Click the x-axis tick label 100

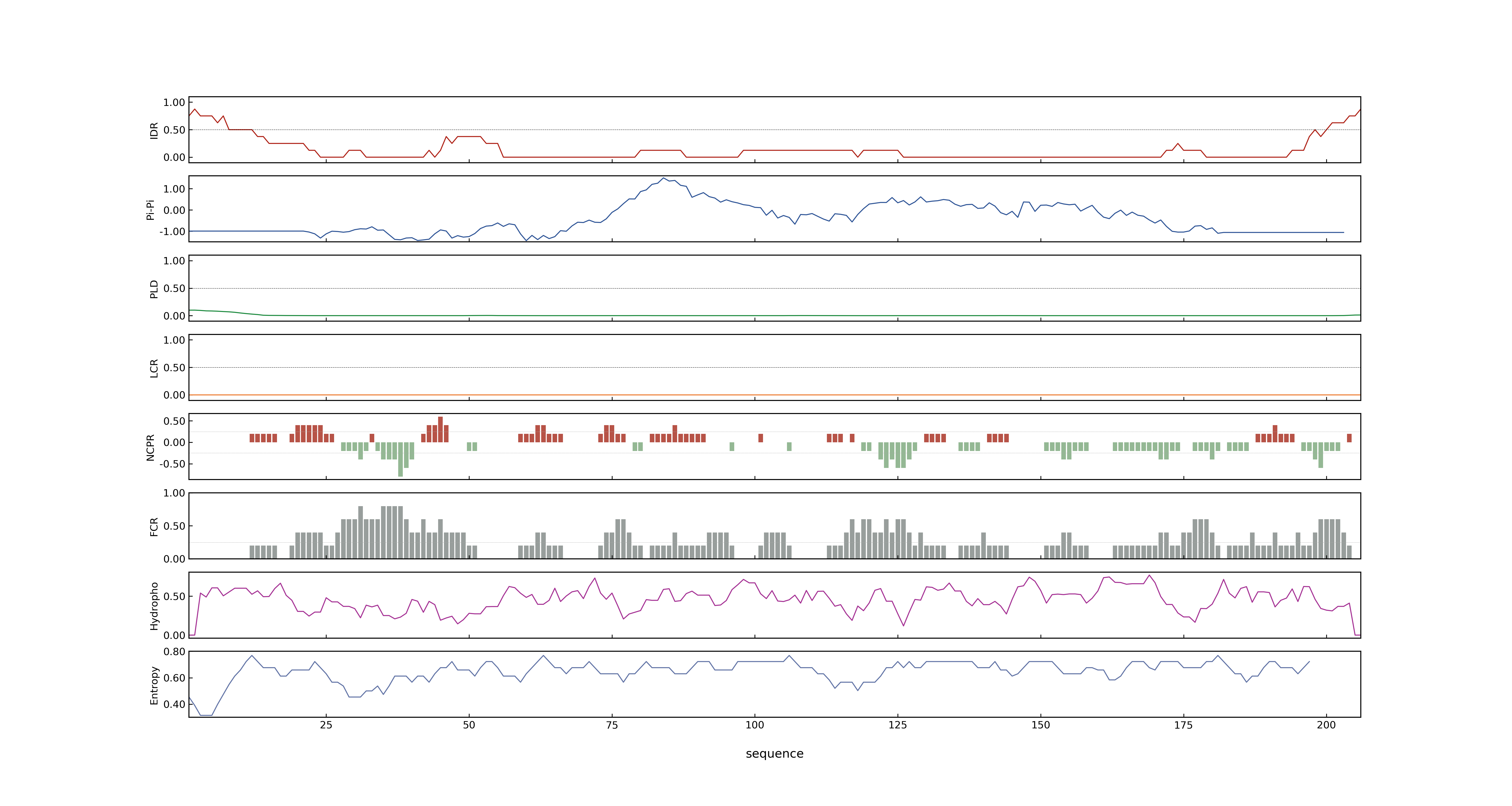(755, 725)
